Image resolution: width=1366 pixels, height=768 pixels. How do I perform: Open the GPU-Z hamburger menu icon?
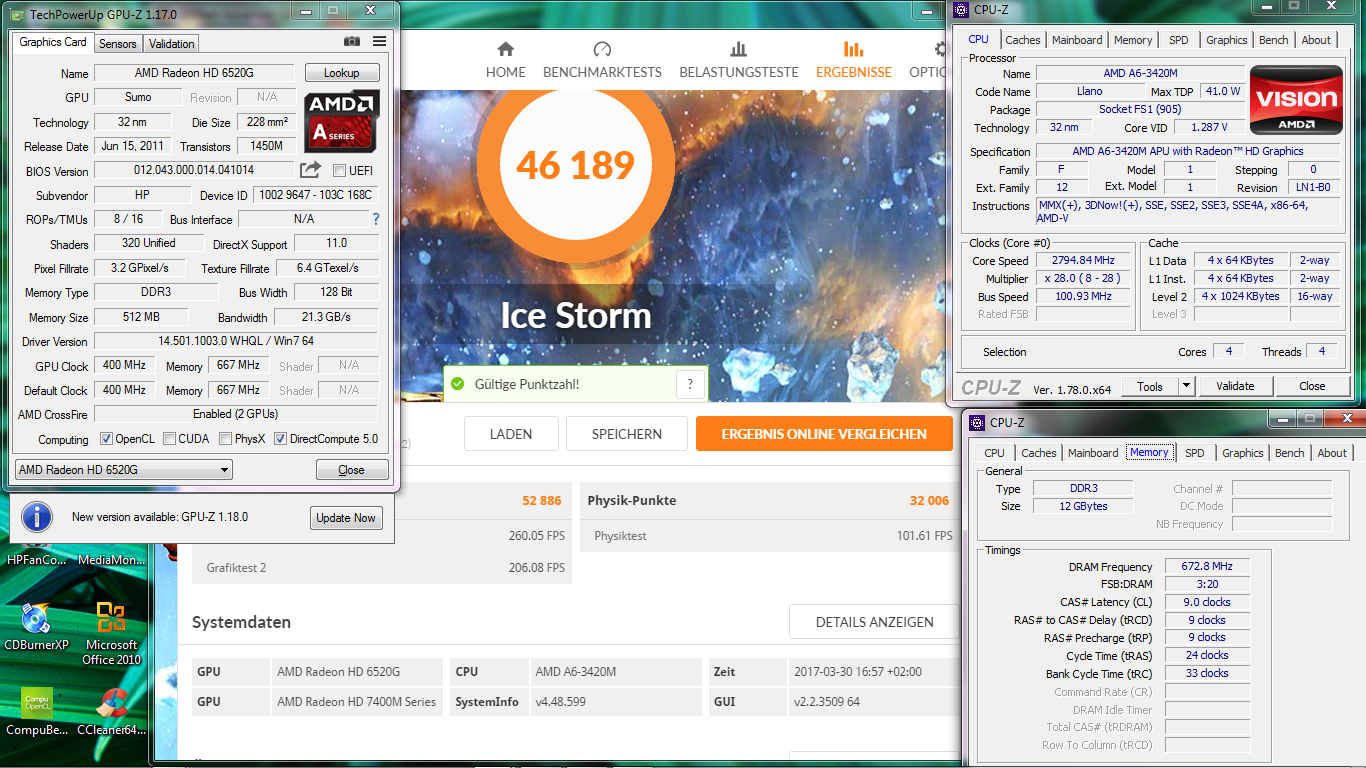tap(379, 41)
